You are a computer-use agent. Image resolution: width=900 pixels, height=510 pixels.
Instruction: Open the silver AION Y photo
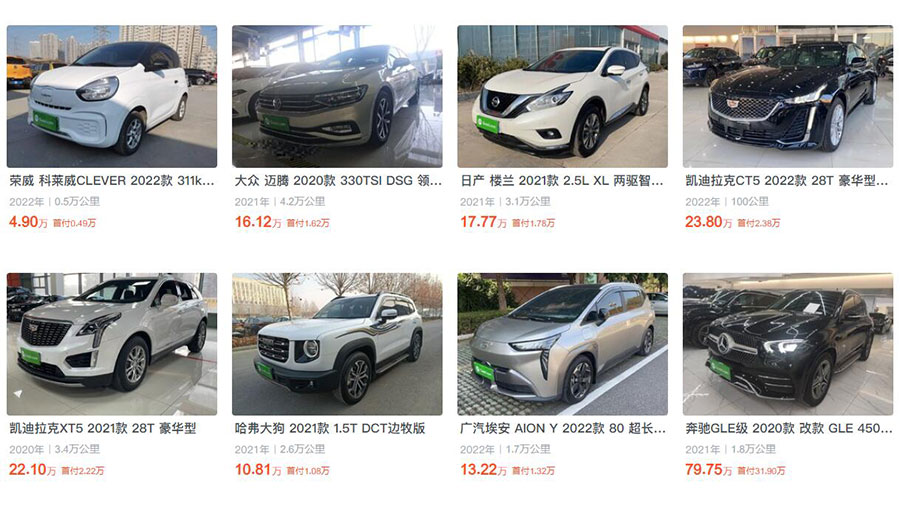click(562, 344)
